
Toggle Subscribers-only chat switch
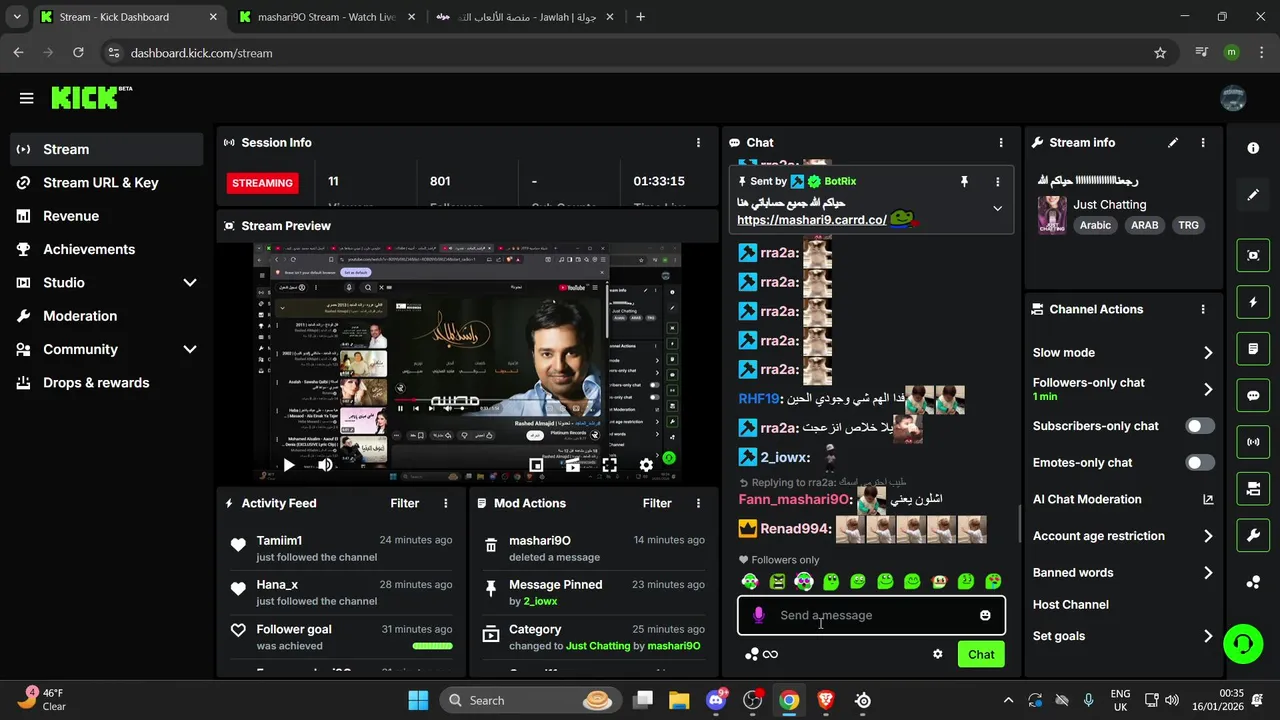tap(1200, 426)
